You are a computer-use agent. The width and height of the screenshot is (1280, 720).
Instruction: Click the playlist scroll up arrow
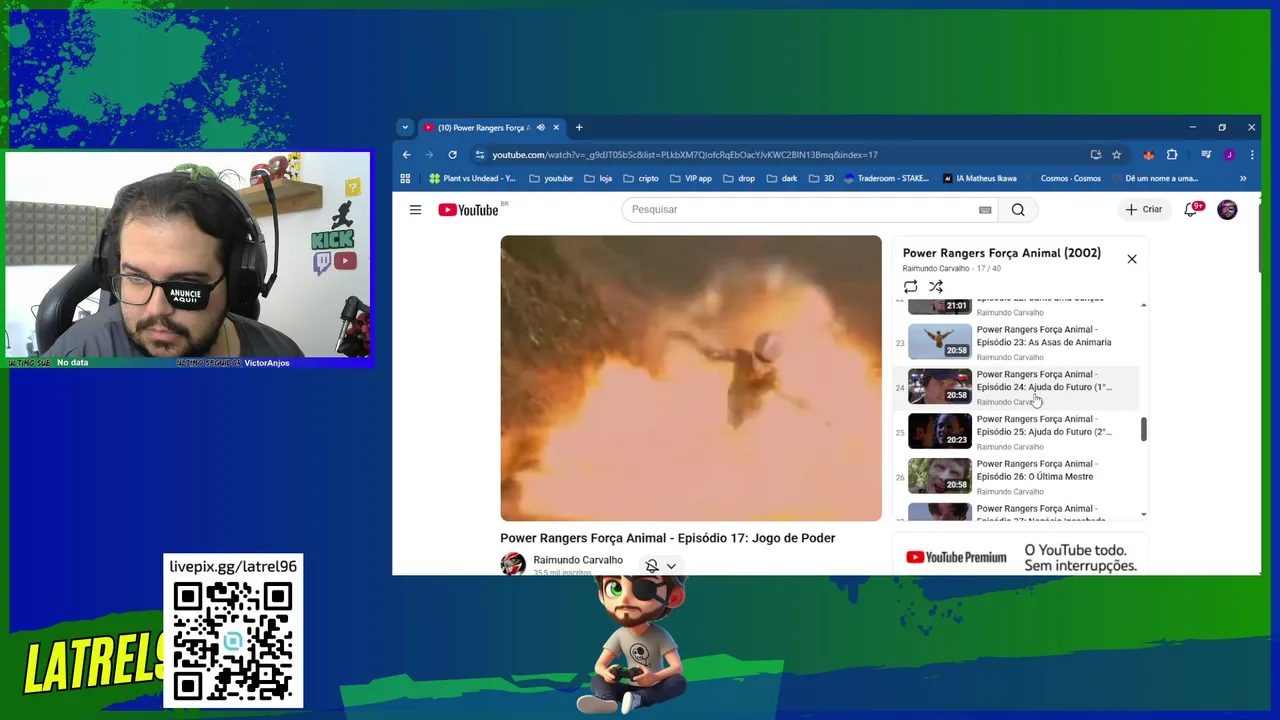point(1144,304)
